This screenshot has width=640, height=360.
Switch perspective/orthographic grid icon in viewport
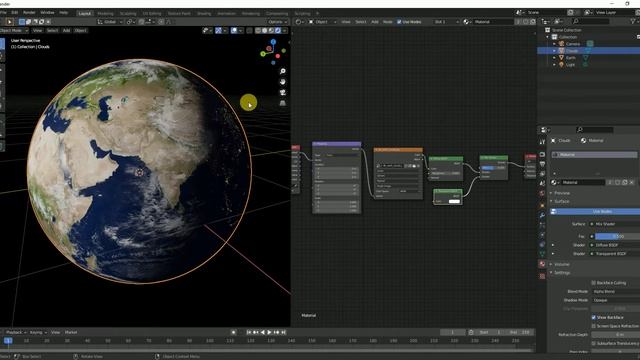point(282,103)
